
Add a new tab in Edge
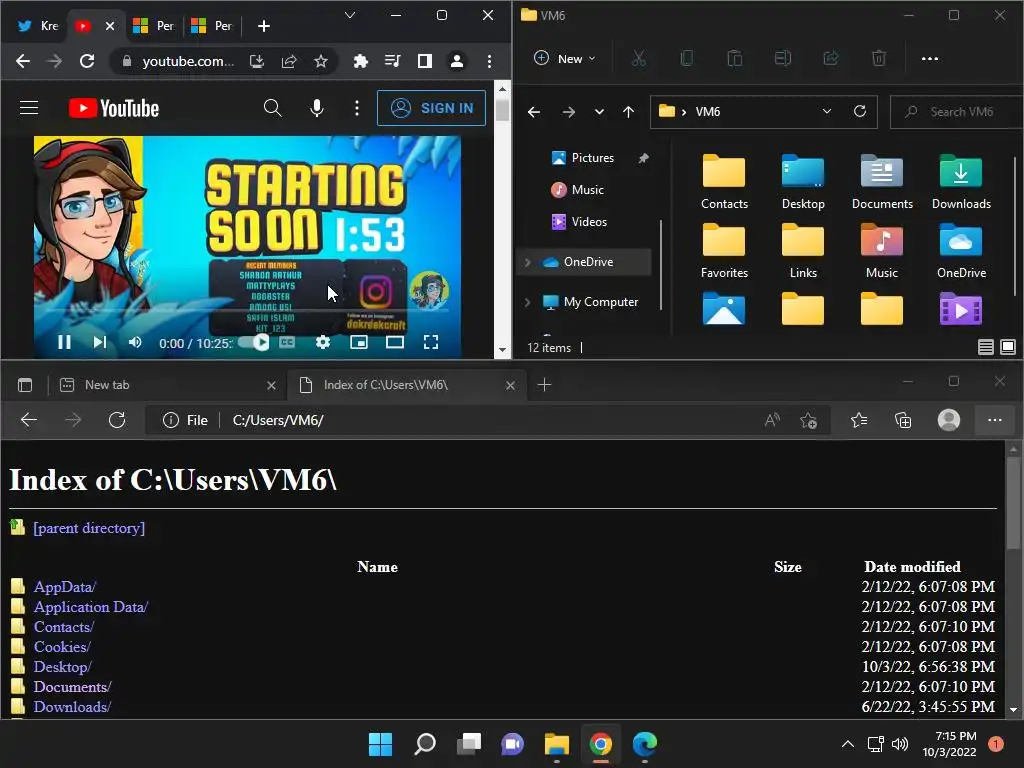click(x=544, y=385)
